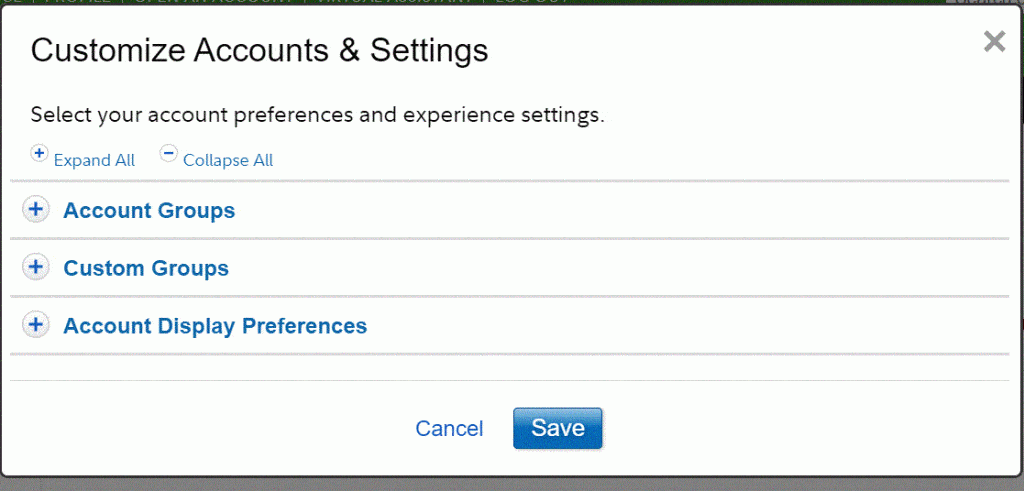Click the Collapse All link

(228, 161)
